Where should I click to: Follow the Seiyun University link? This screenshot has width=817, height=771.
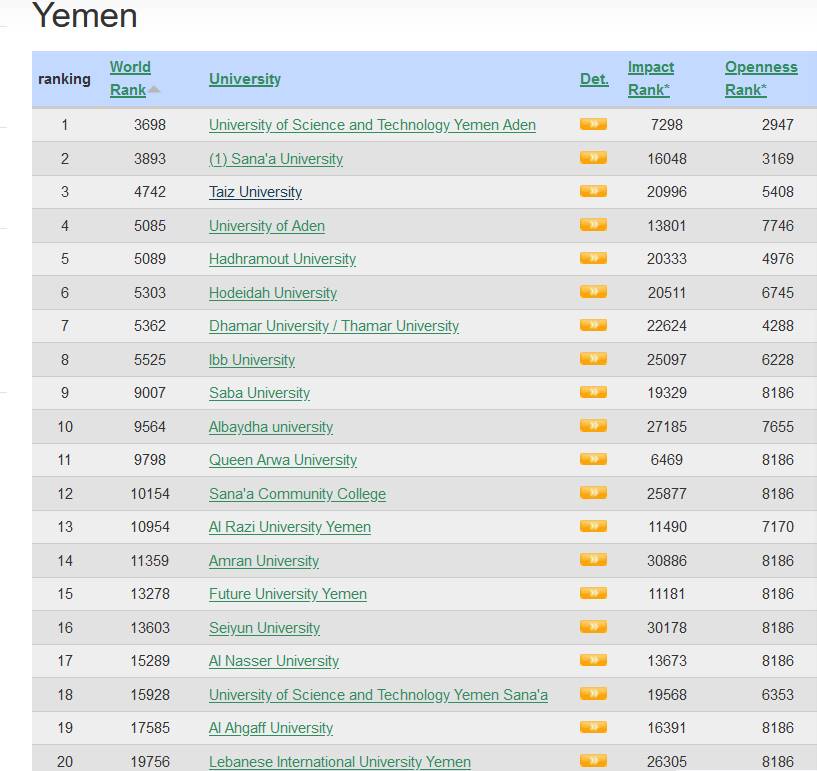pyautogui.click(x=264, y=628)
